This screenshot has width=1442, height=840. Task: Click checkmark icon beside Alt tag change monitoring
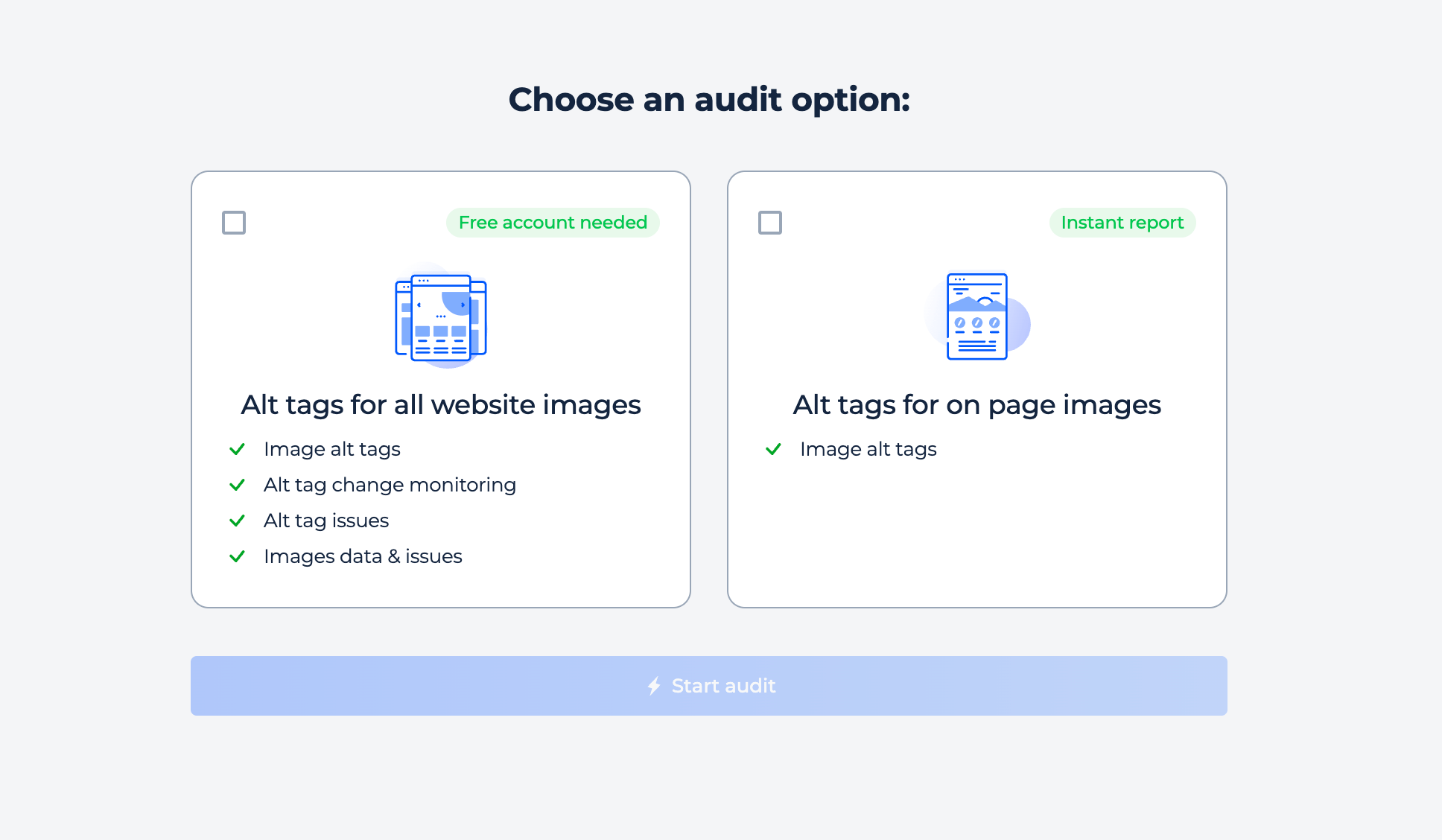237,485
